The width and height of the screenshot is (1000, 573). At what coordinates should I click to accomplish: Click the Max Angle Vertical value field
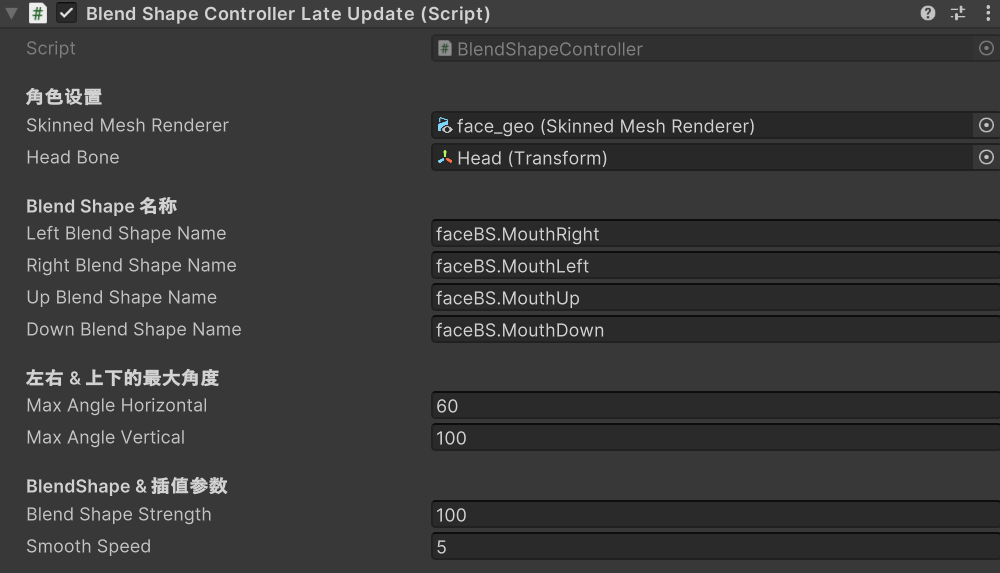[716, 438]
